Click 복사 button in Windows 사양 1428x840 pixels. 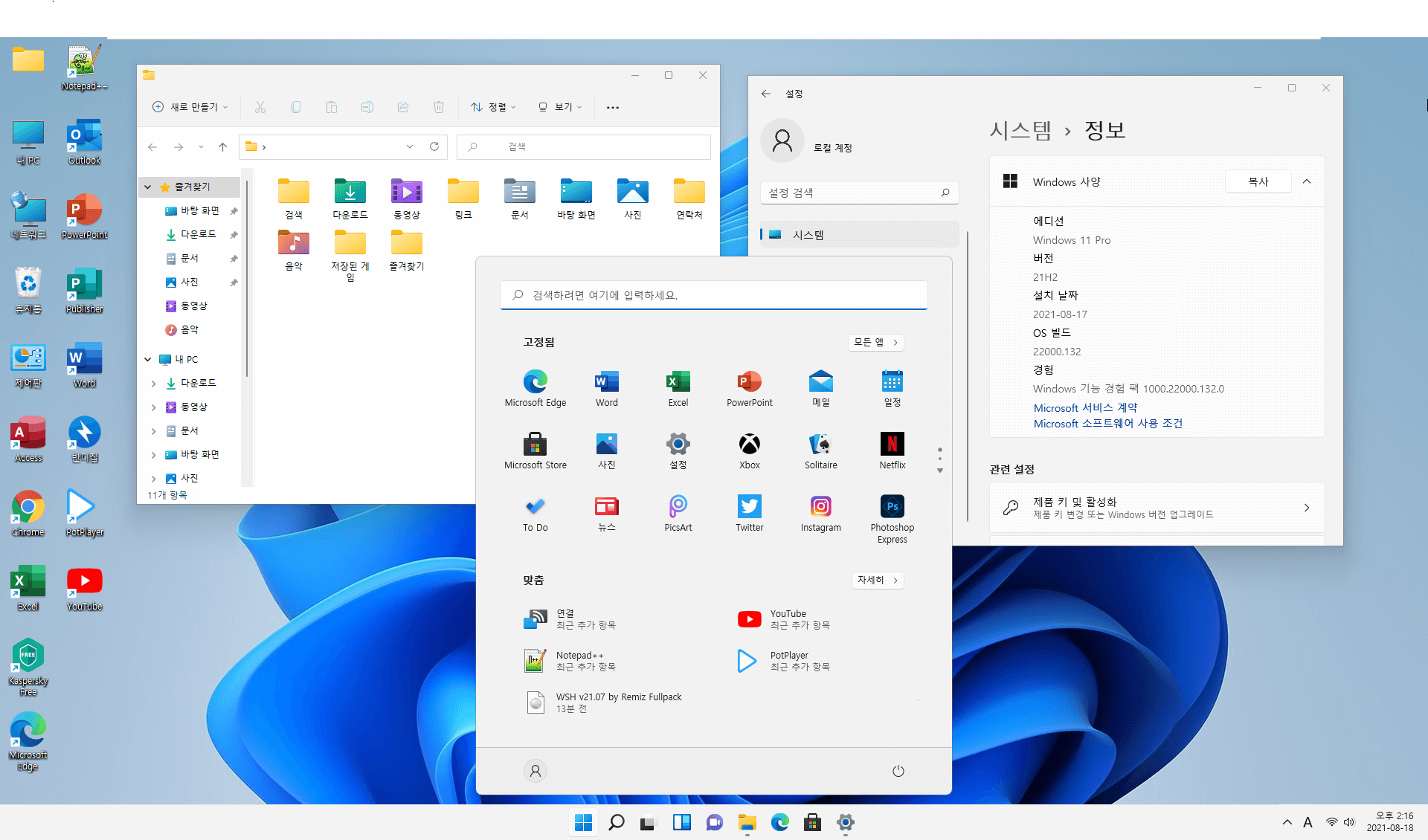tap(1258, 181)
